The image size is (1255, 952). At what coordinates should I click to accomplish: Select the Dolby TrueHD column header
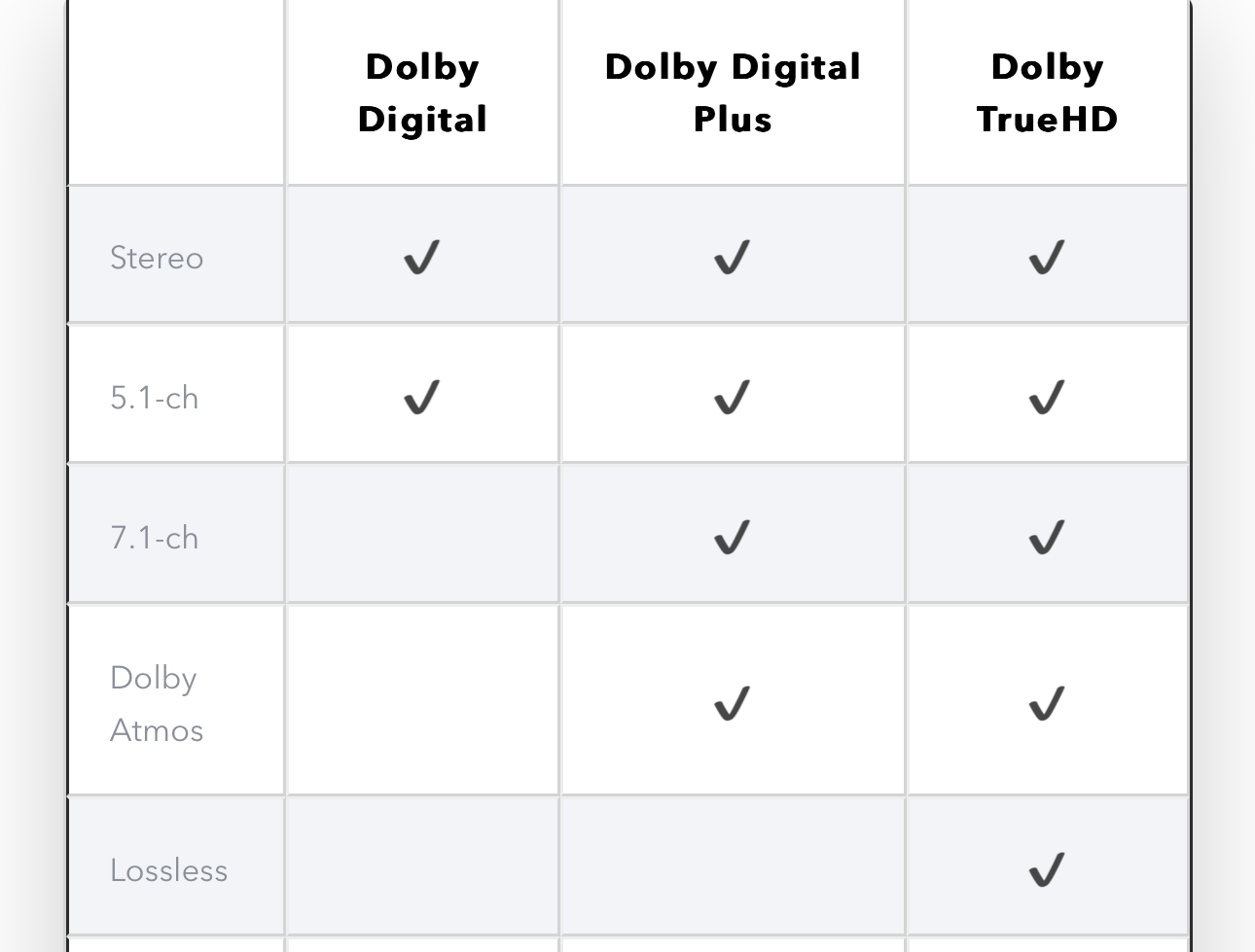point(1047,93)
